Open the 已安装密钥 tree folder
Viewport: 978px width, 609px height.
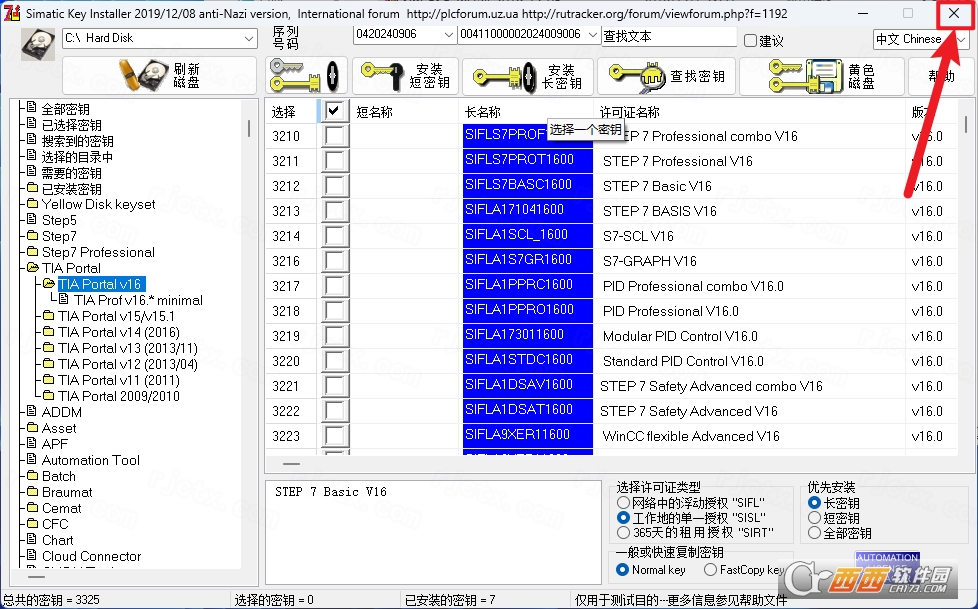(x=71, y=188)
